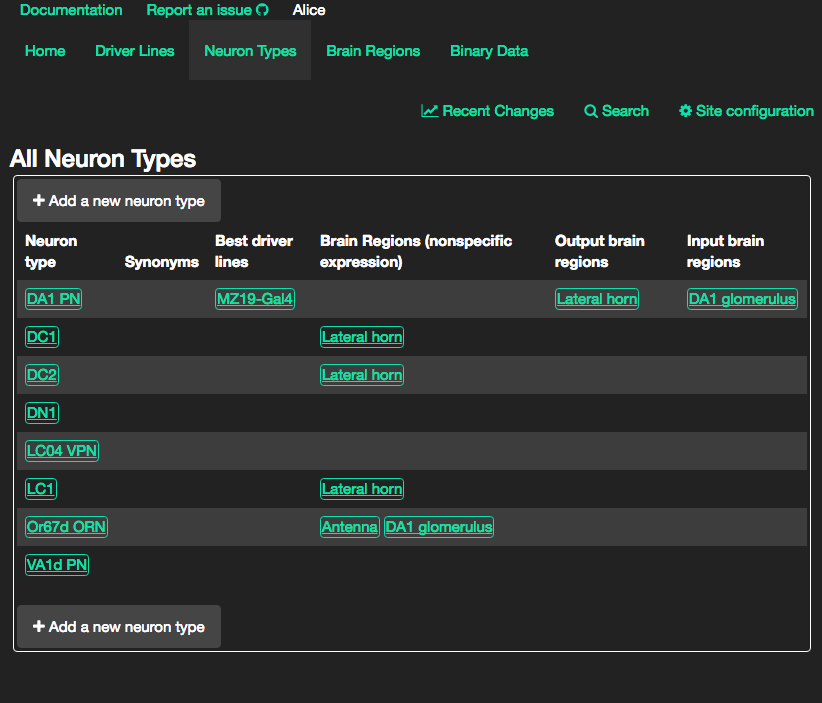Open the DN1 neuron type
822x703 pixels.
pos(42,413)
